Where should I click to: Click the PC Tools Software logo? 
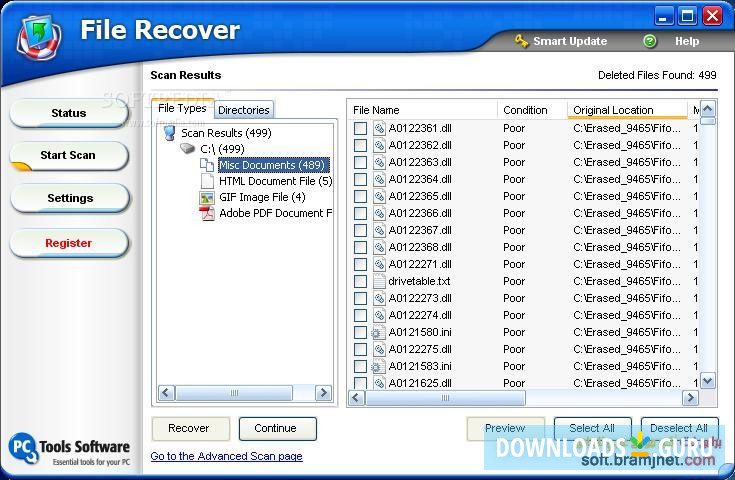click(69, 449)
